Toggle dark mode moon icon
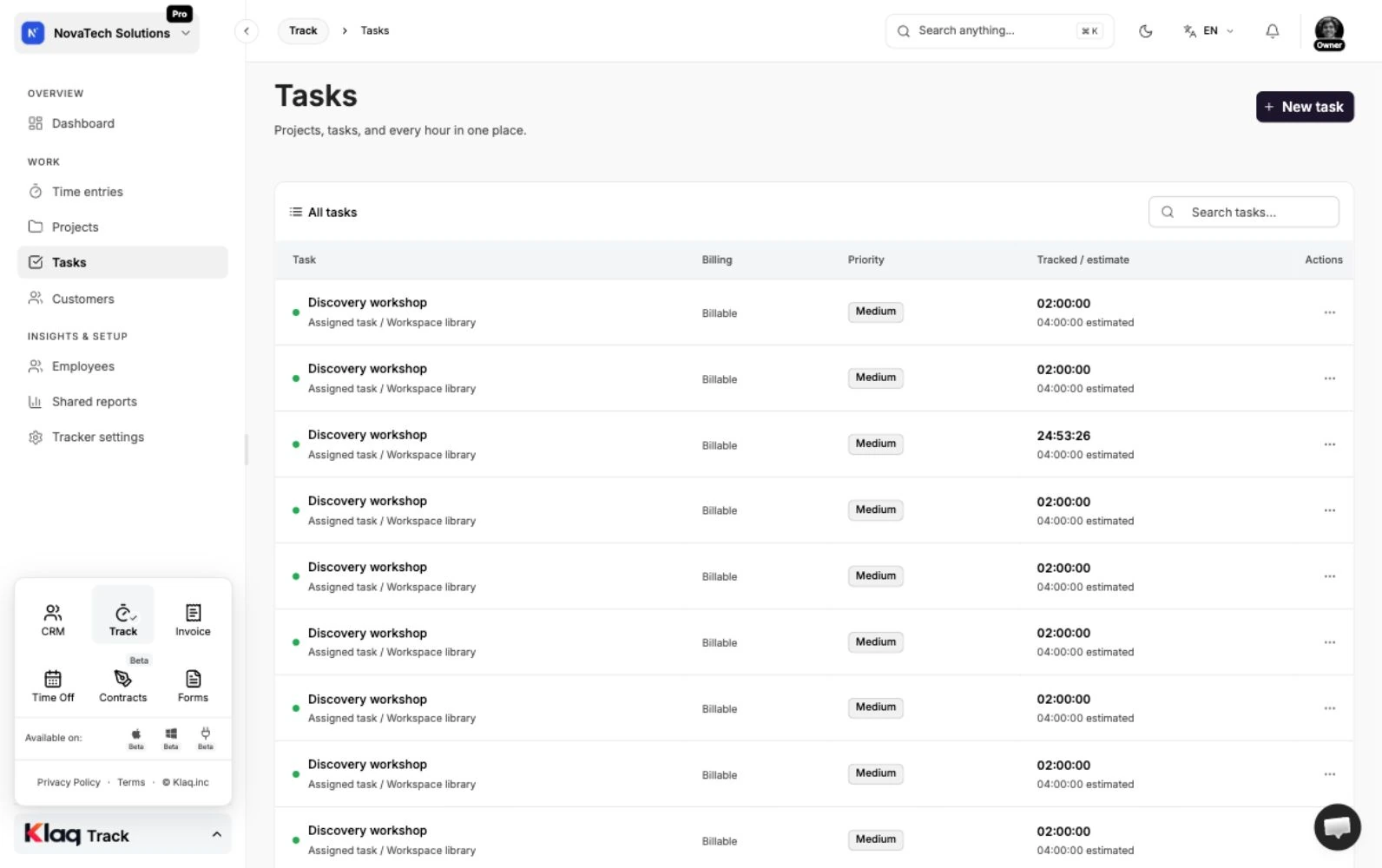The image size is (1382, 868). [1146, 31]
